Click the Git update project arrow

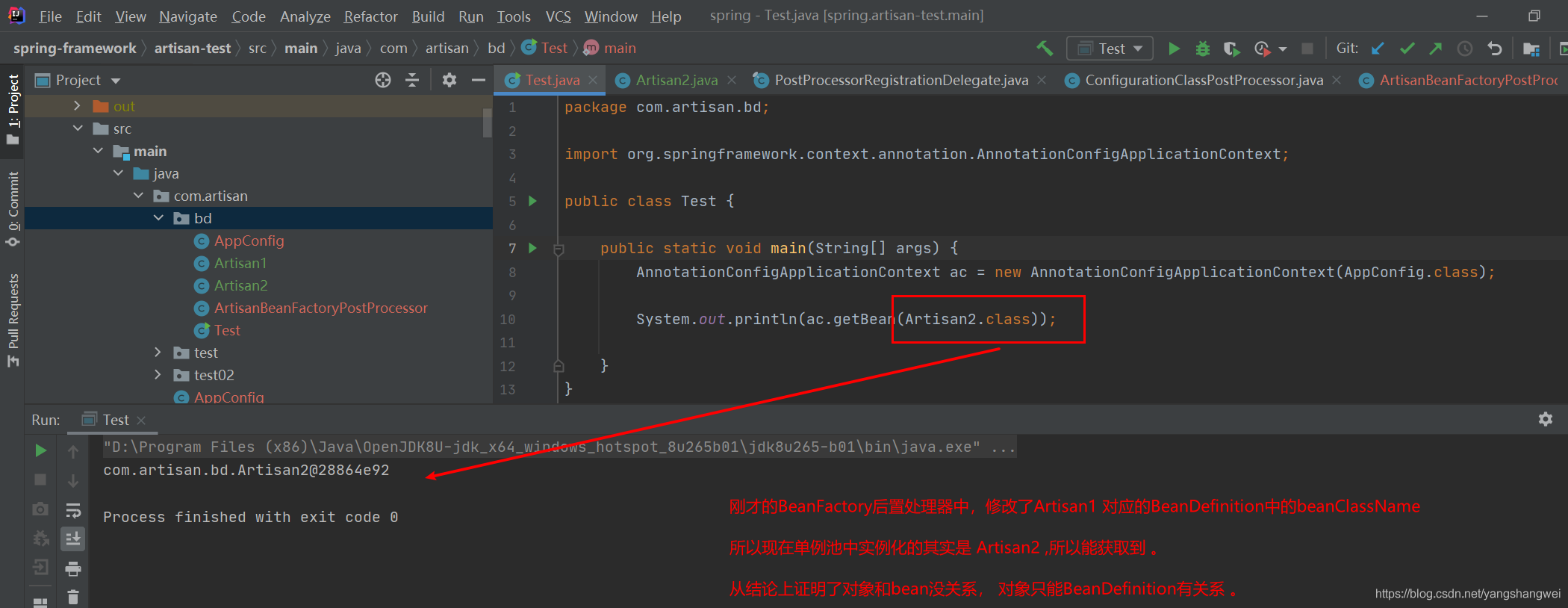pos(1378,49)
